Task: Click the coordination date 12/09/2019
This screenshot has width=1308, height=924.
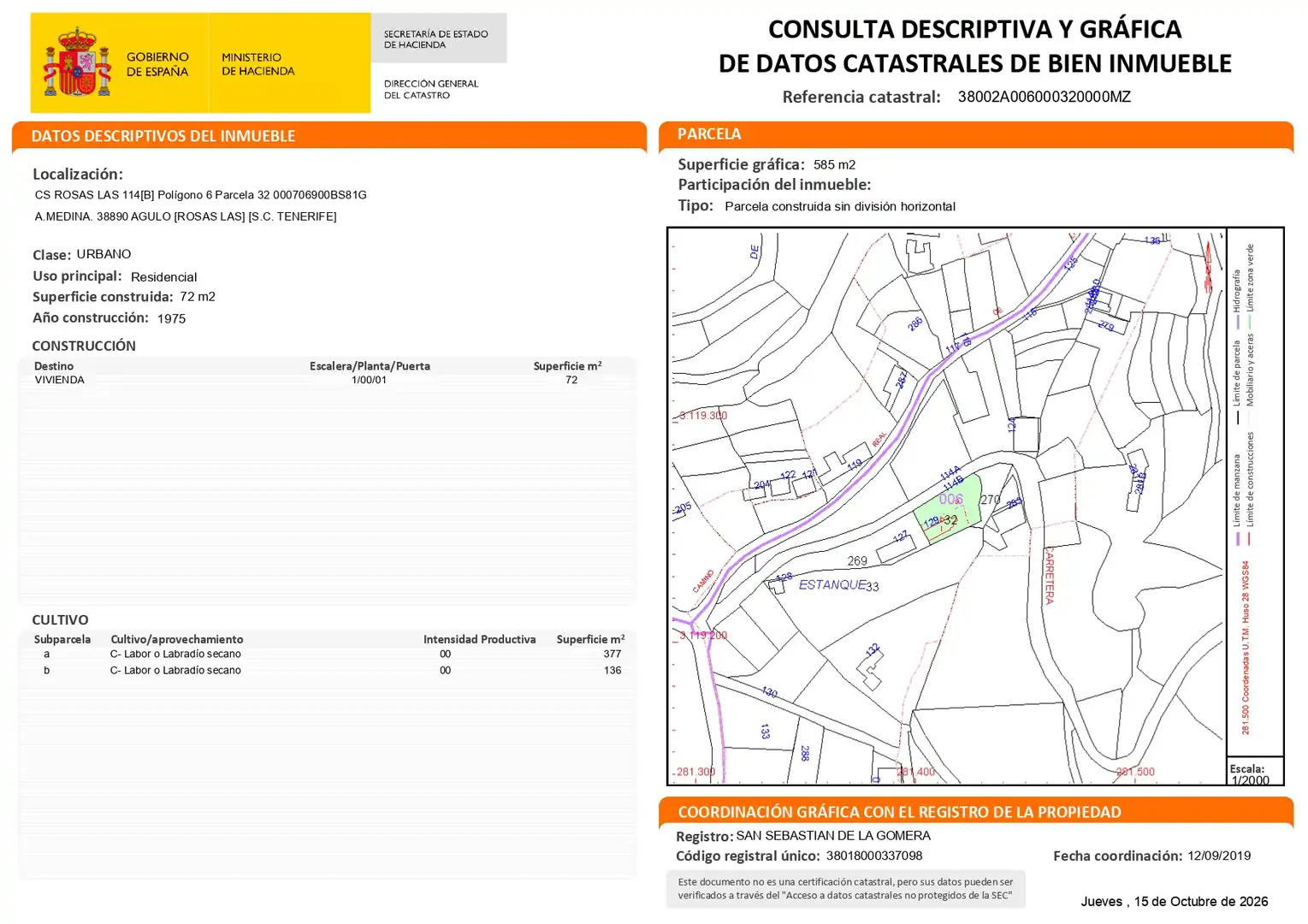Action: coord(1219,856)
